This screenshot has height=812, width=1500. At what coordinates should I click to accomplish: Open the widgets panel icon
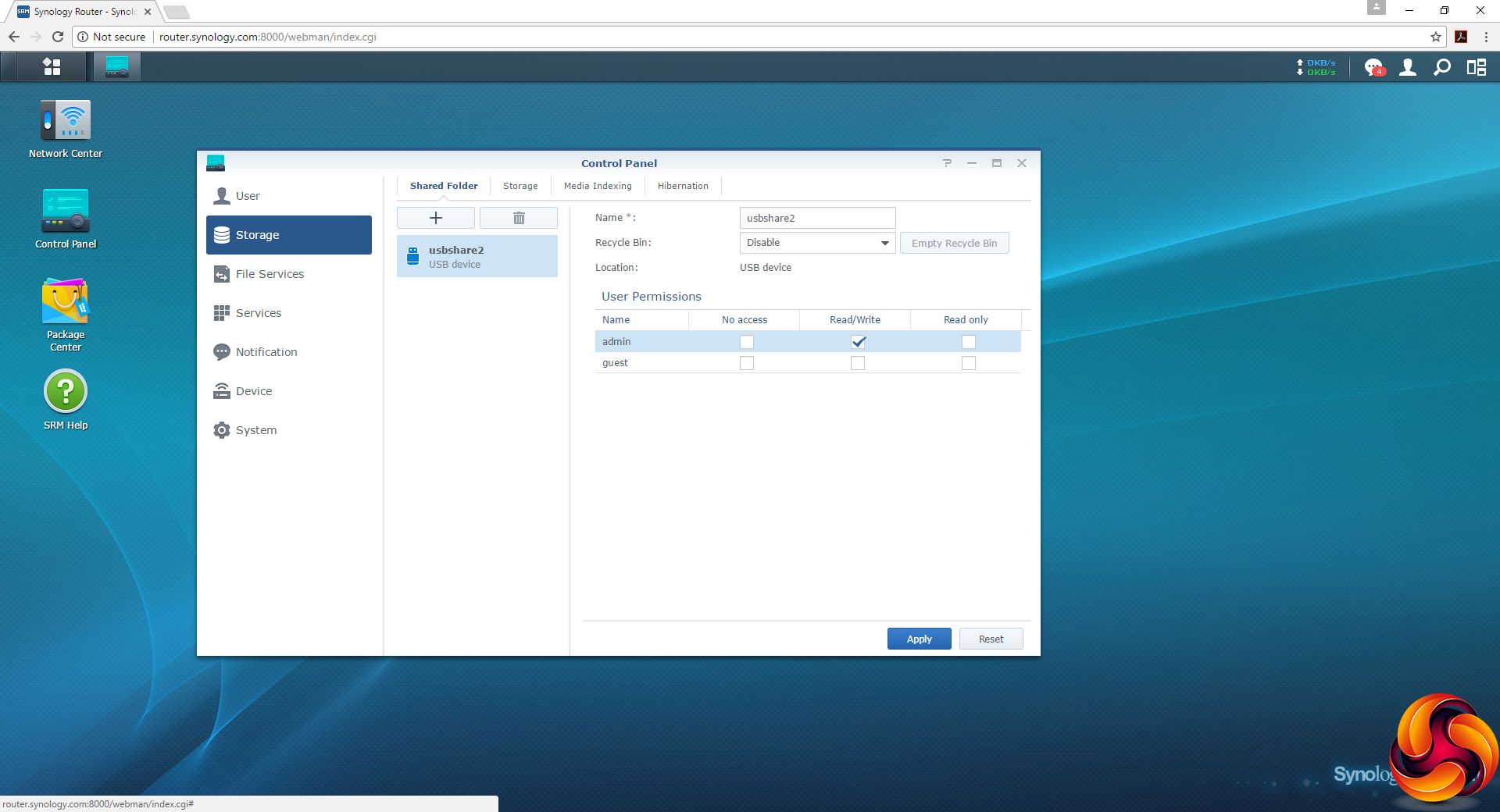pos(1477,68)
